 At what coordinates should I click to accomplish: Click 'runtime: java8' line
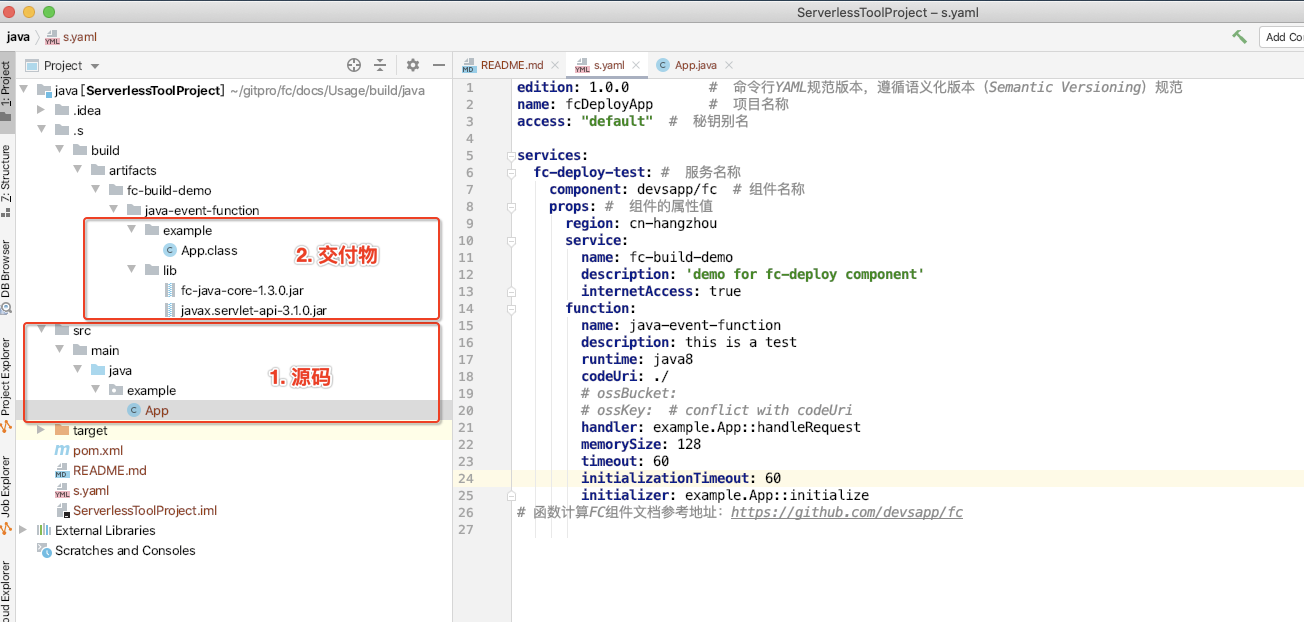(x=637, y=359)
